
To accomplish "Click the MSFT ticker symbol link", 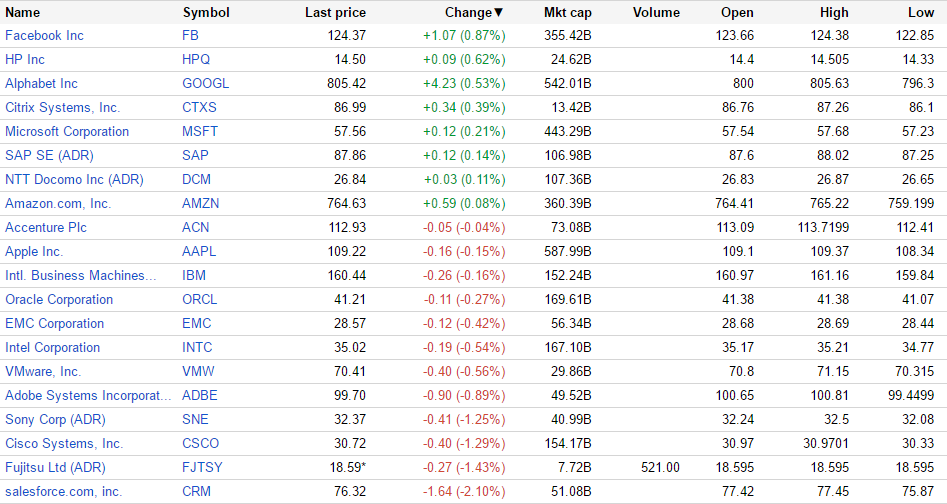I will [x=200, y=132].
